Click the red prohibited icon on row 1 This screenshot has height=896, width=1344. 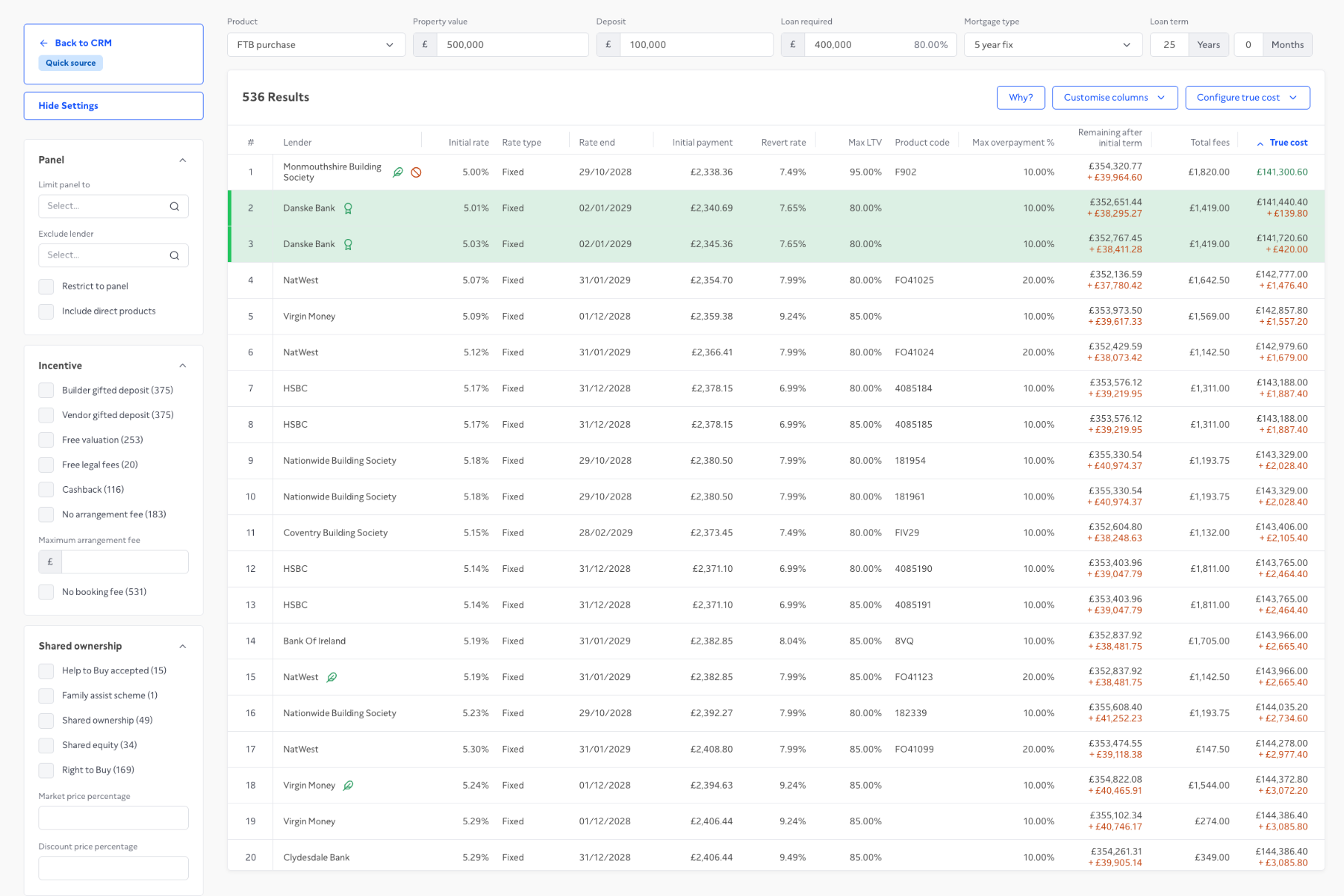tap(417, 172)
